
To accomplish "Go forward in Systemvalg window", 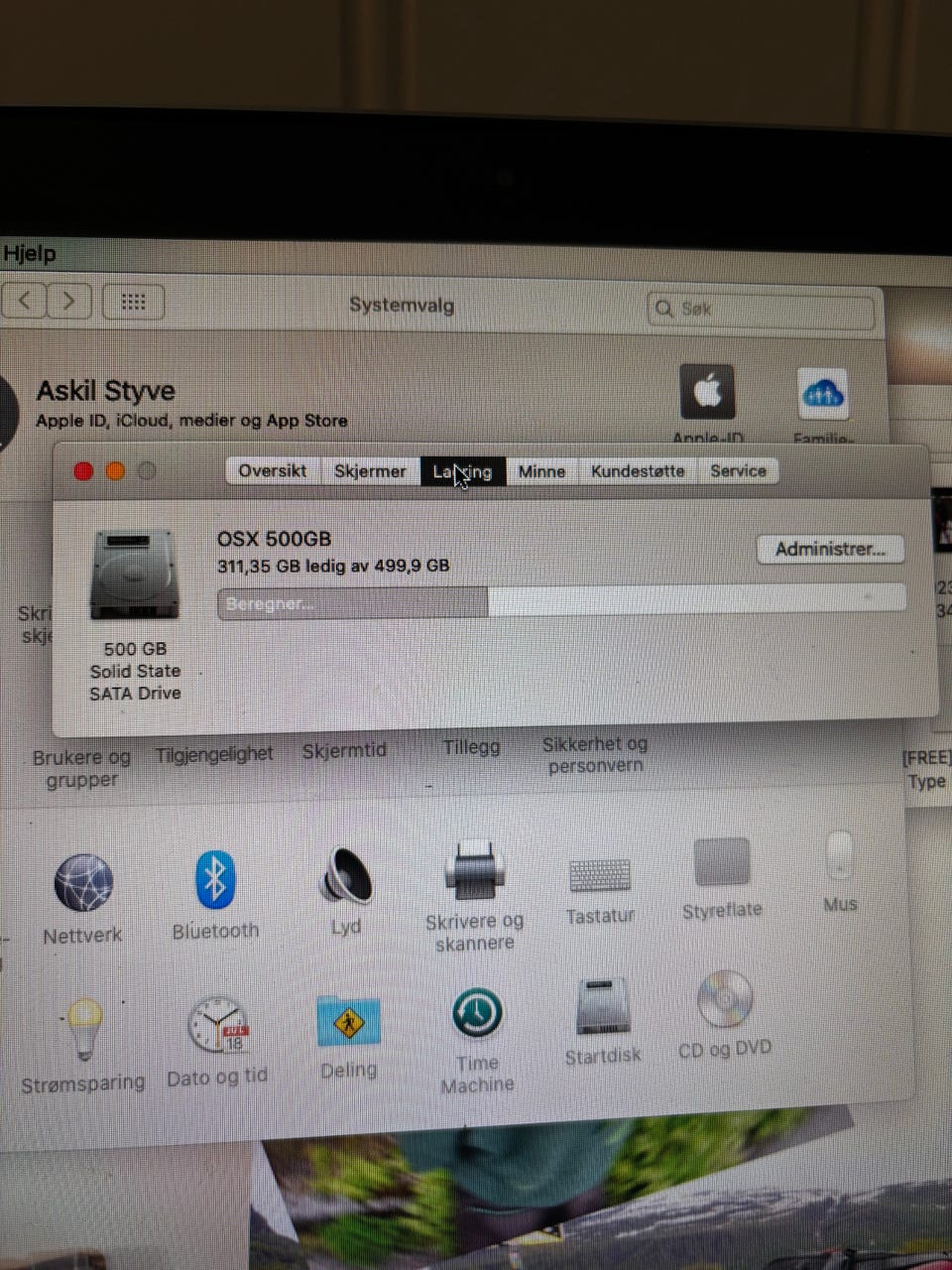I will click(68, 301).
